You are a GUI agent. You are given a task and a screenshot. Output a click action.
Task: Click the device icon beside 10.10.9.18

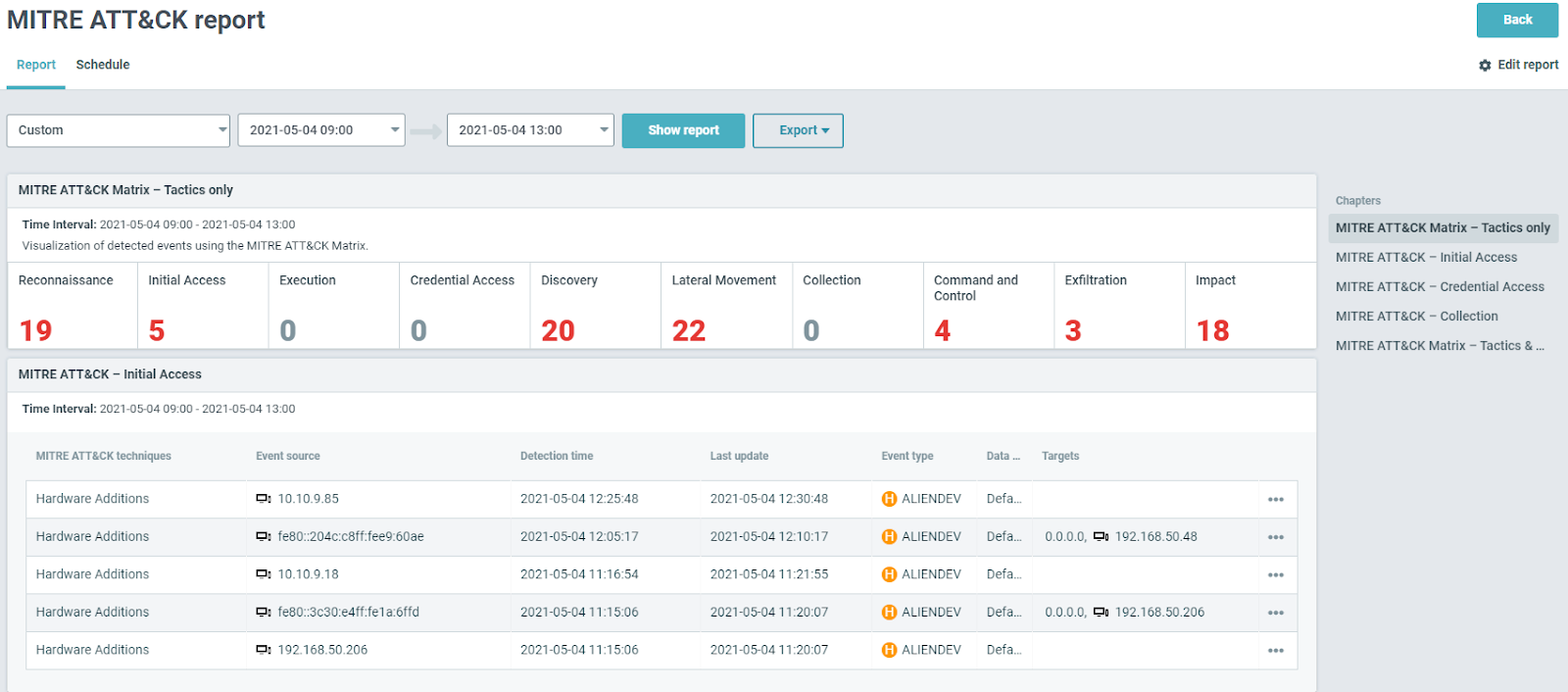pyautogui.click(x=263, y=574)
